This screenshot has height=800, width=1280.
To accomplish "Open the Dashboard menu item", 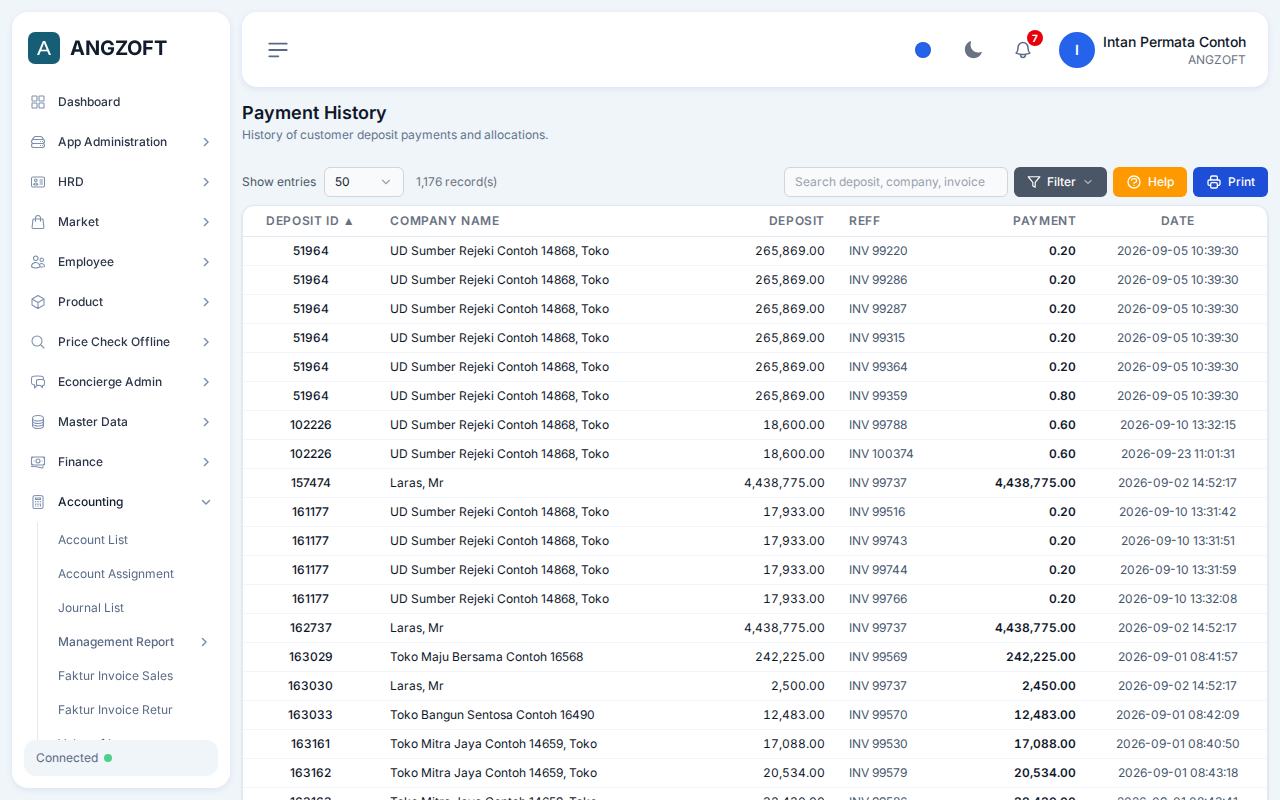I will coord(121,102).
